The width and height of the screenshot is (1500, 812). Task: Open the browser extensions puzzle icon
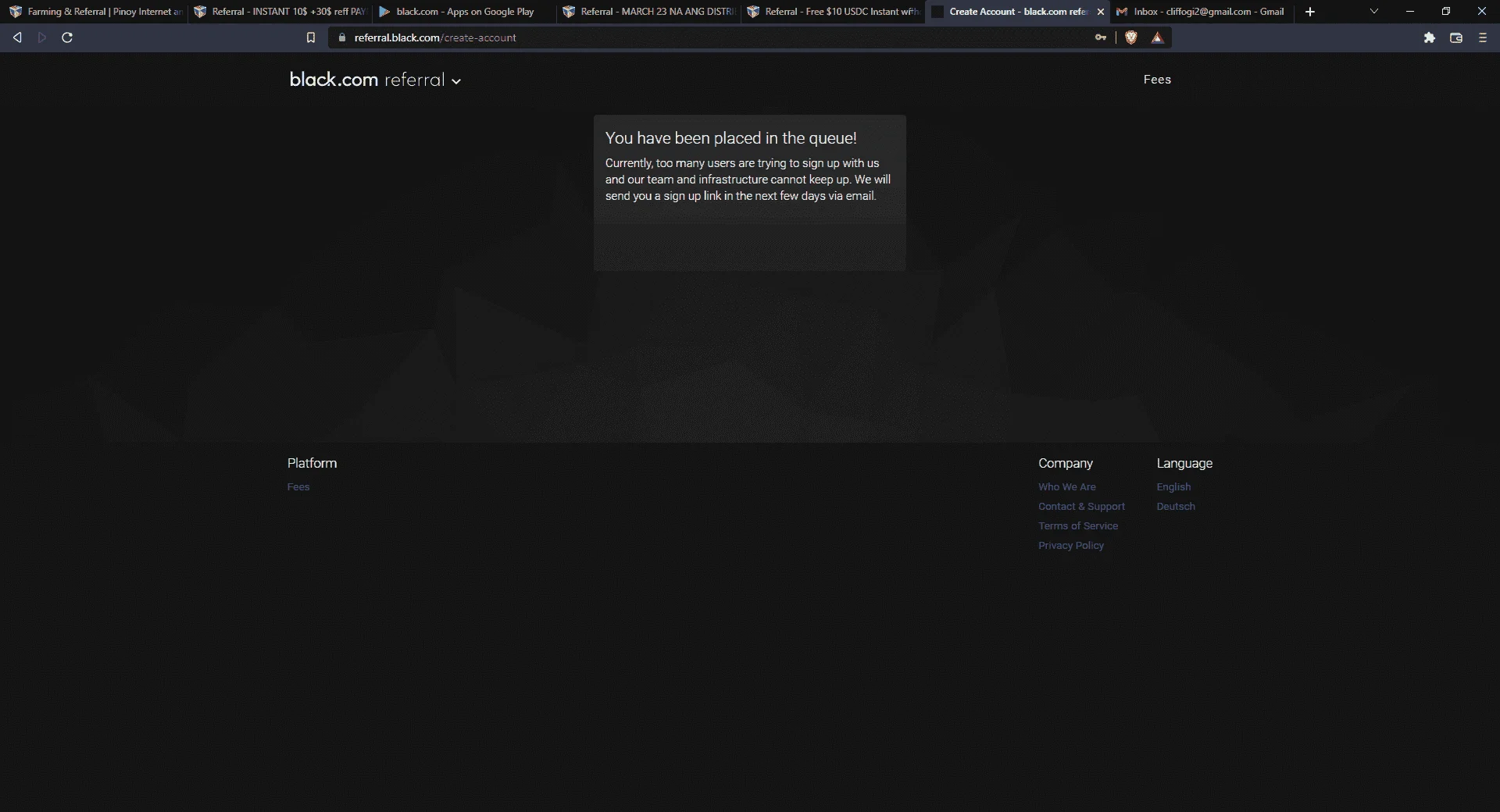1430,37
